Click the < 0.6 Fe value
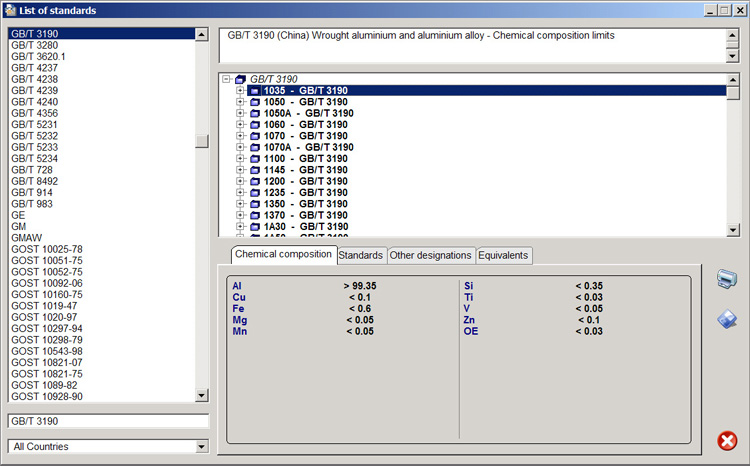The height and width of the screenshot is (466, 750). pyautogui.click(x=360, y=309)
